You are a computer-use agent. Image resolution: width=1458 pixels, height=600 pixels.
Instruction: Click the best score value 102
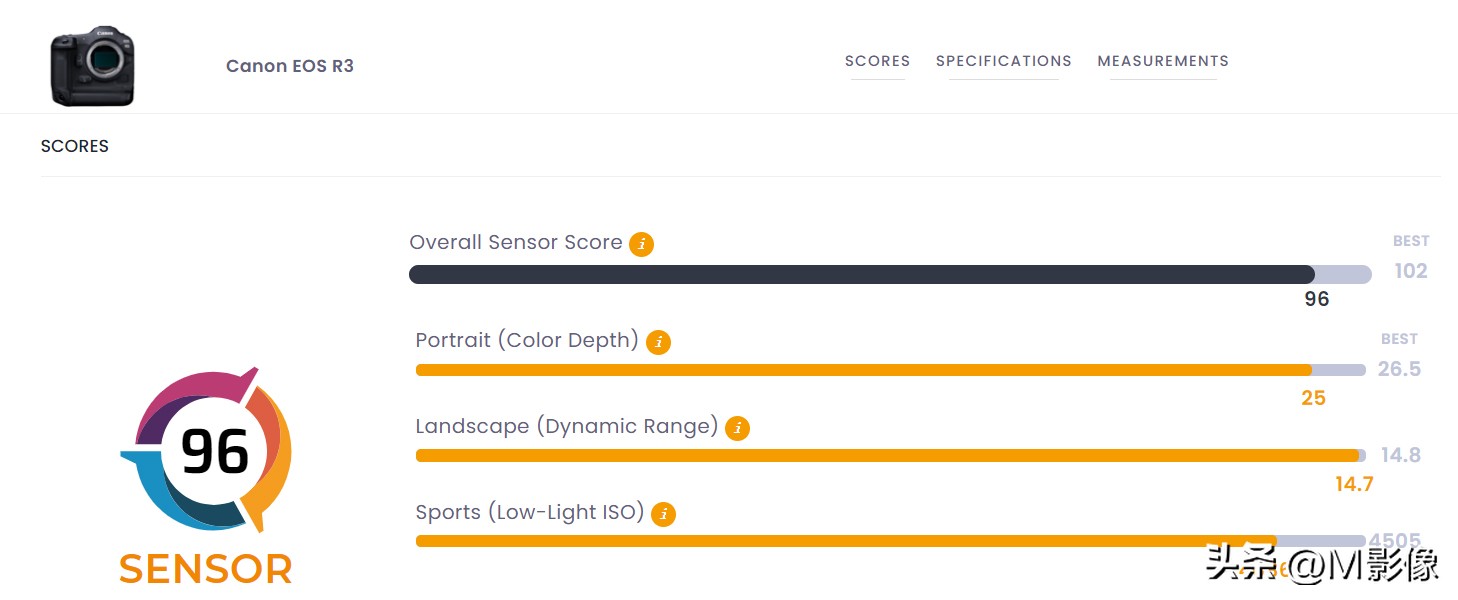(1410, 271)
